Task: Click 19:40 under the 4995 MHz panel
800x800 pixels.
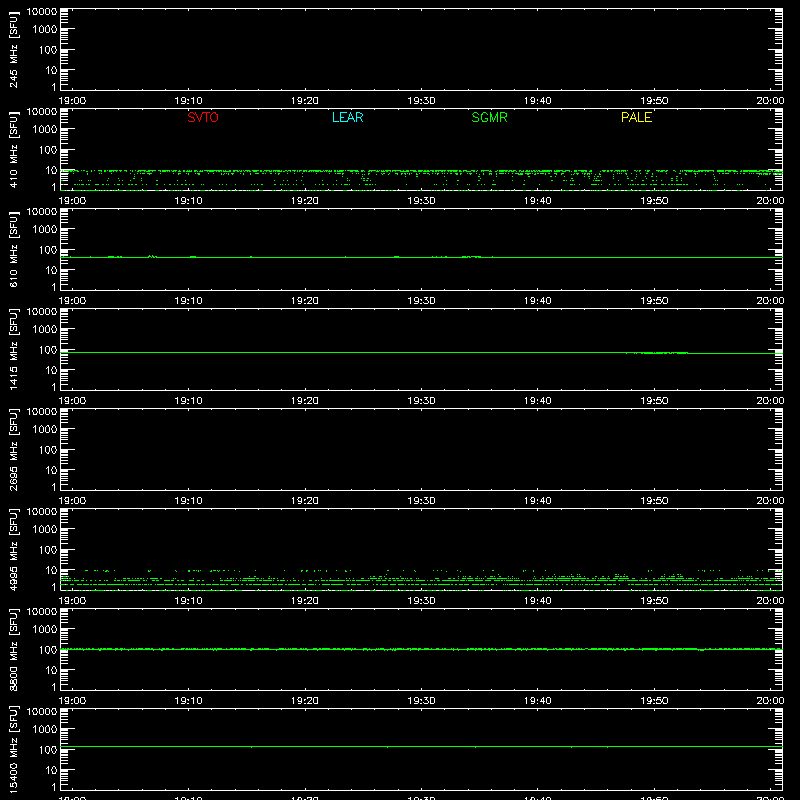Action: click(x=538, y=601)
